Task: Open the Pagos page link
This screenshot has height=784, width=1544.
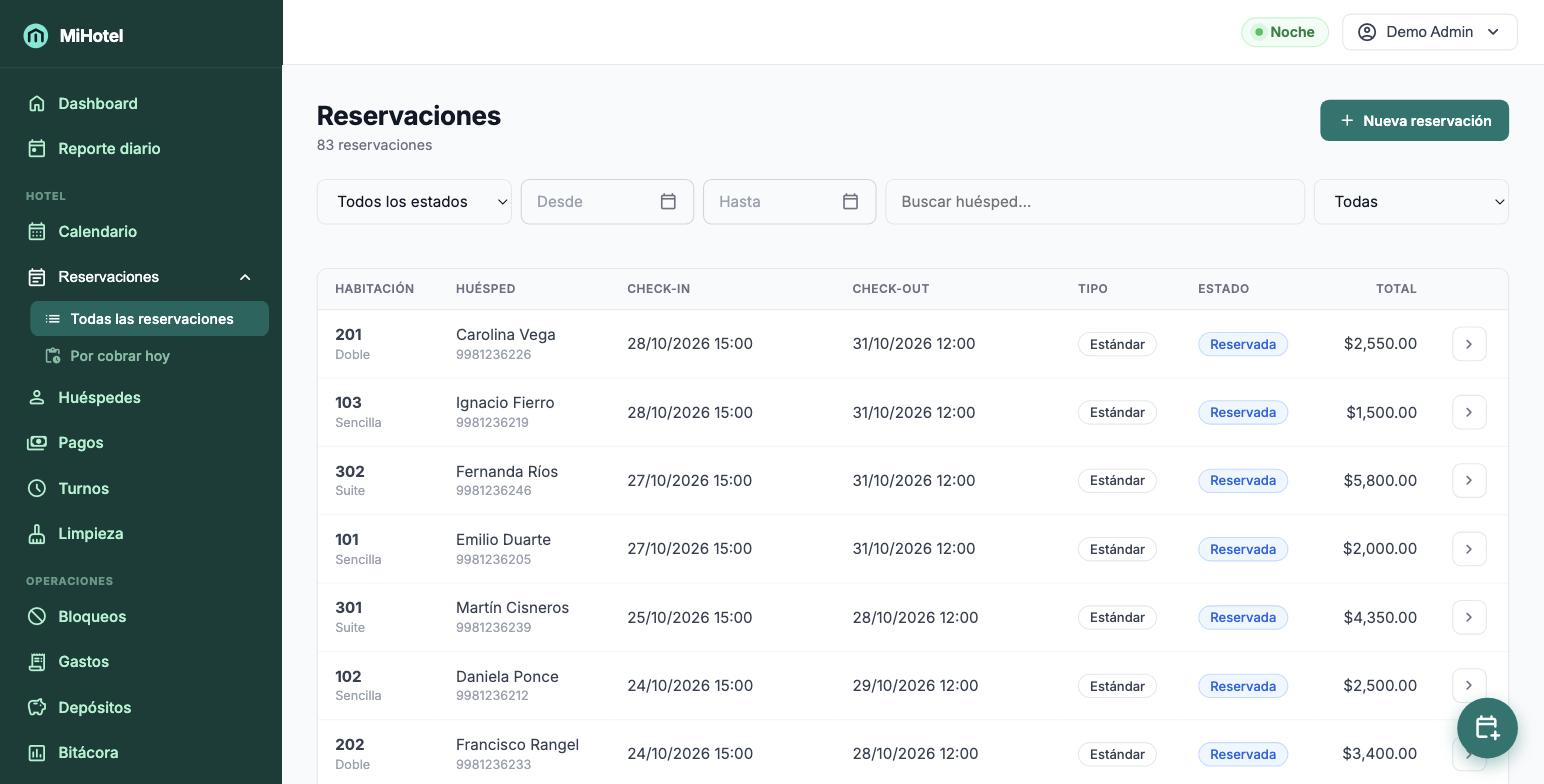Action: click(81, 443)
